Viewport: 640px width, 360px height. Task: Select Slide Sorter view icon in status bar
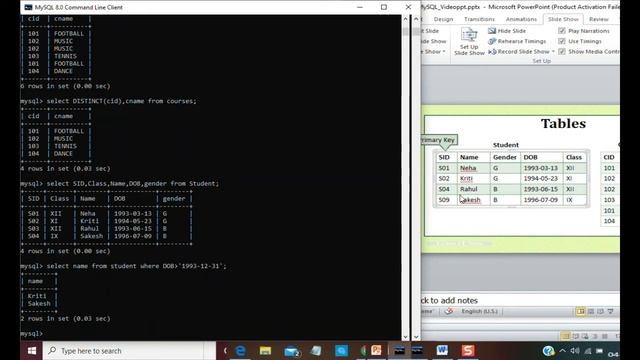pyautogui.click(x=591, y=311)
